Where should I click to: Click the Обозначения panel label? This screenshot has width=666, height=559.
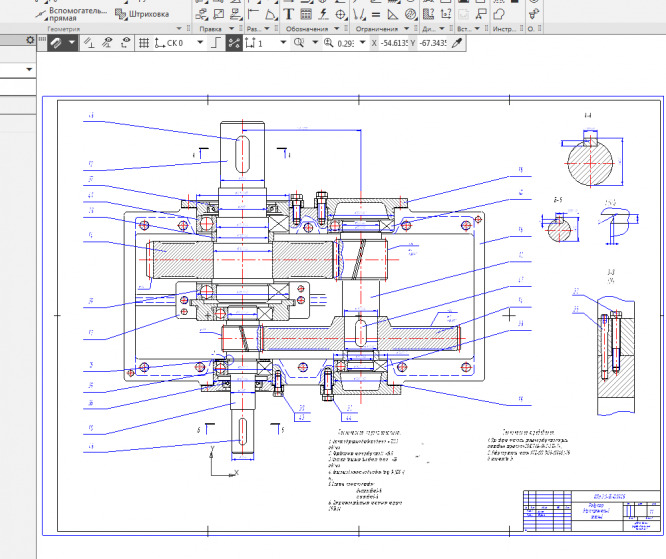[308, 30]
